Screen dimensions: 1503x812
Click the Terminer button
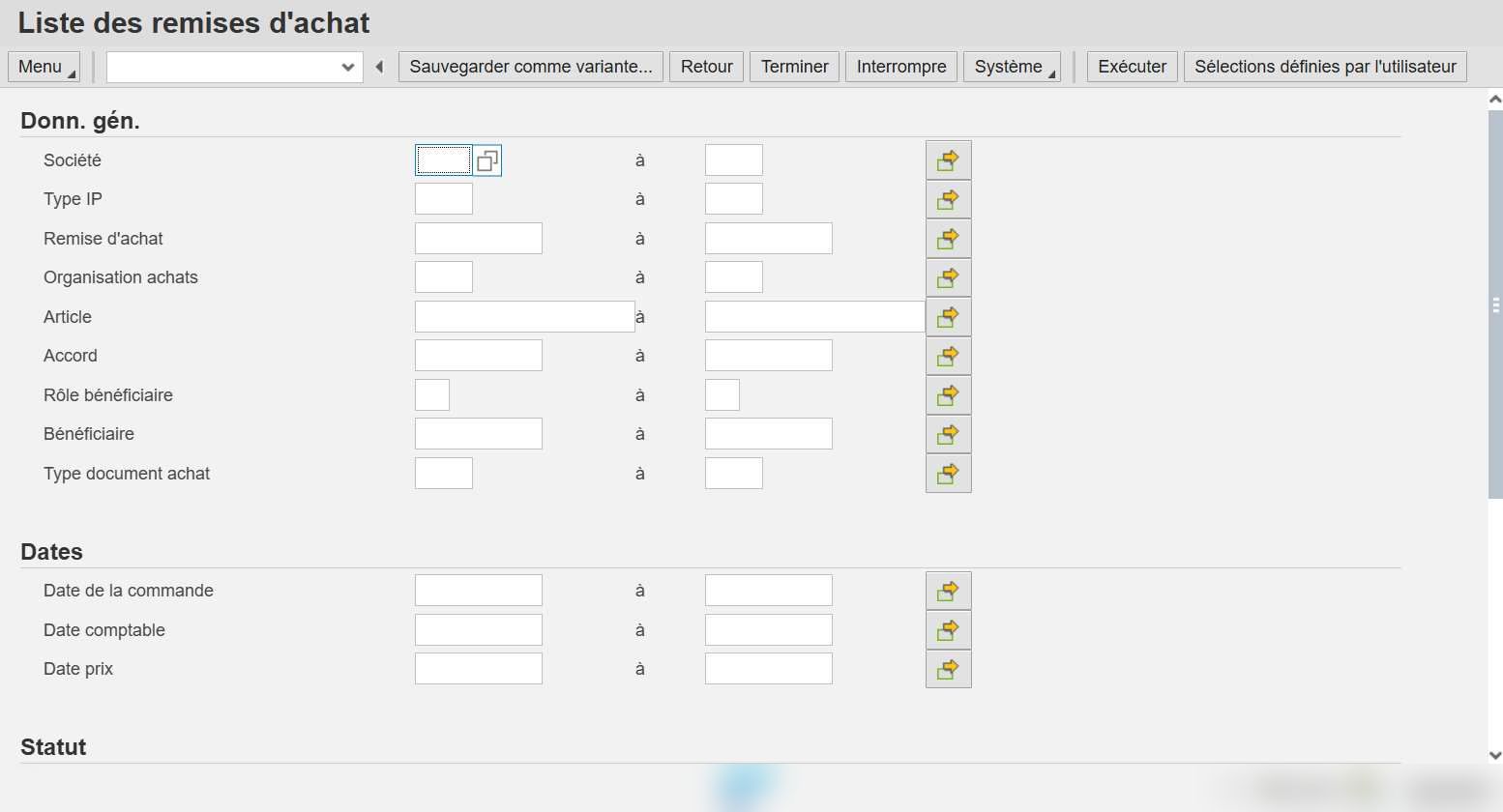(x=794, y=67)
